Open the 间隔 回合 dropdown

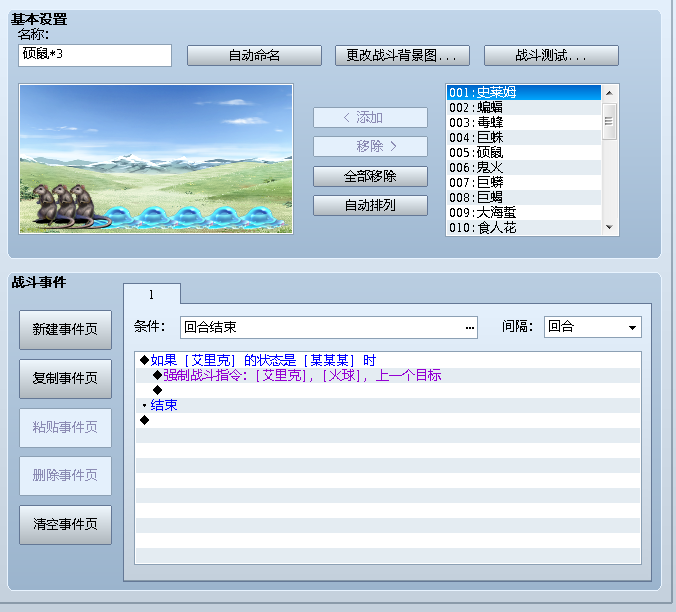pos(593,327)
